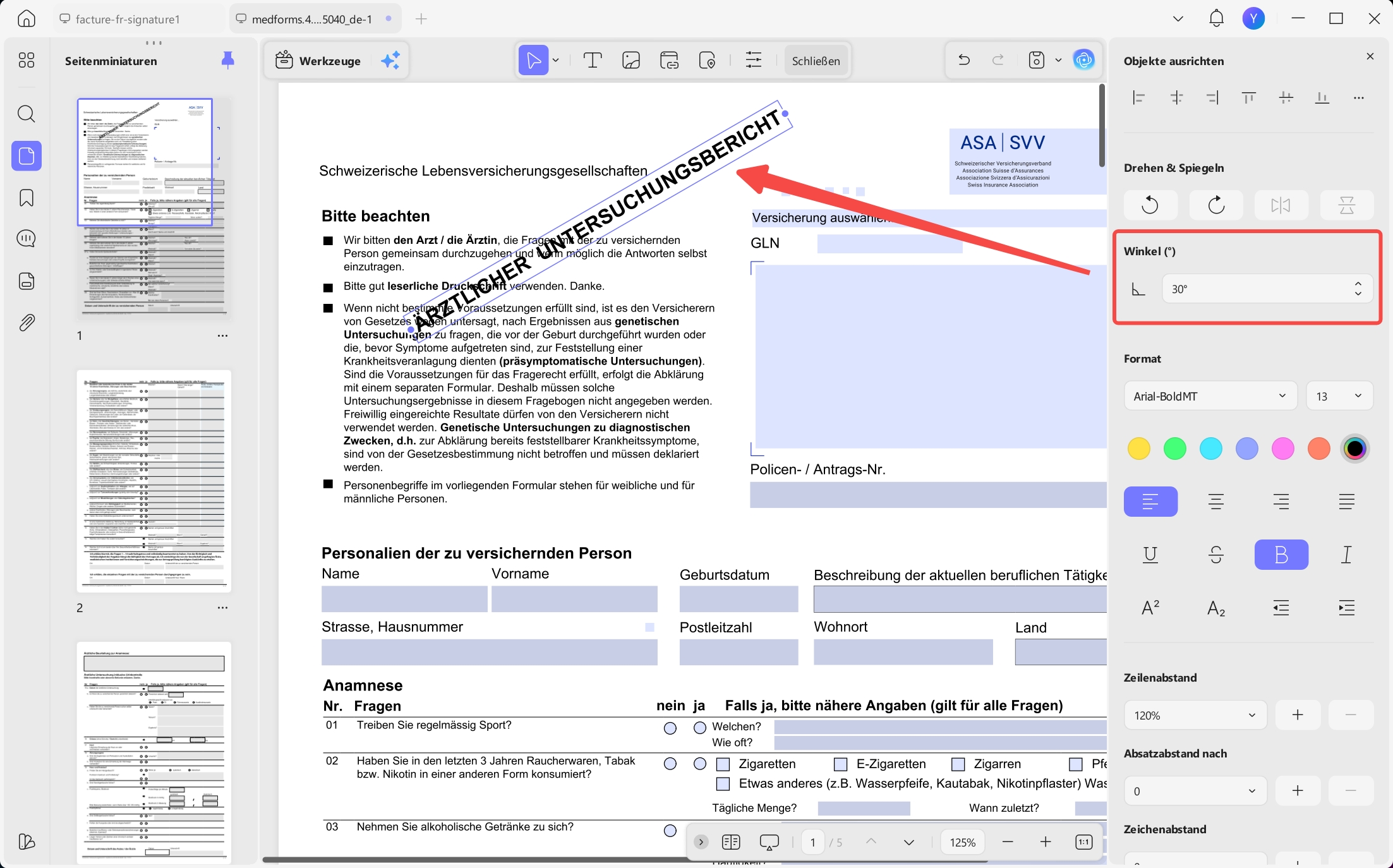Viewport: 1393px width, 868px height.
Task: Go to next page arrow
Action: [908, 842]
